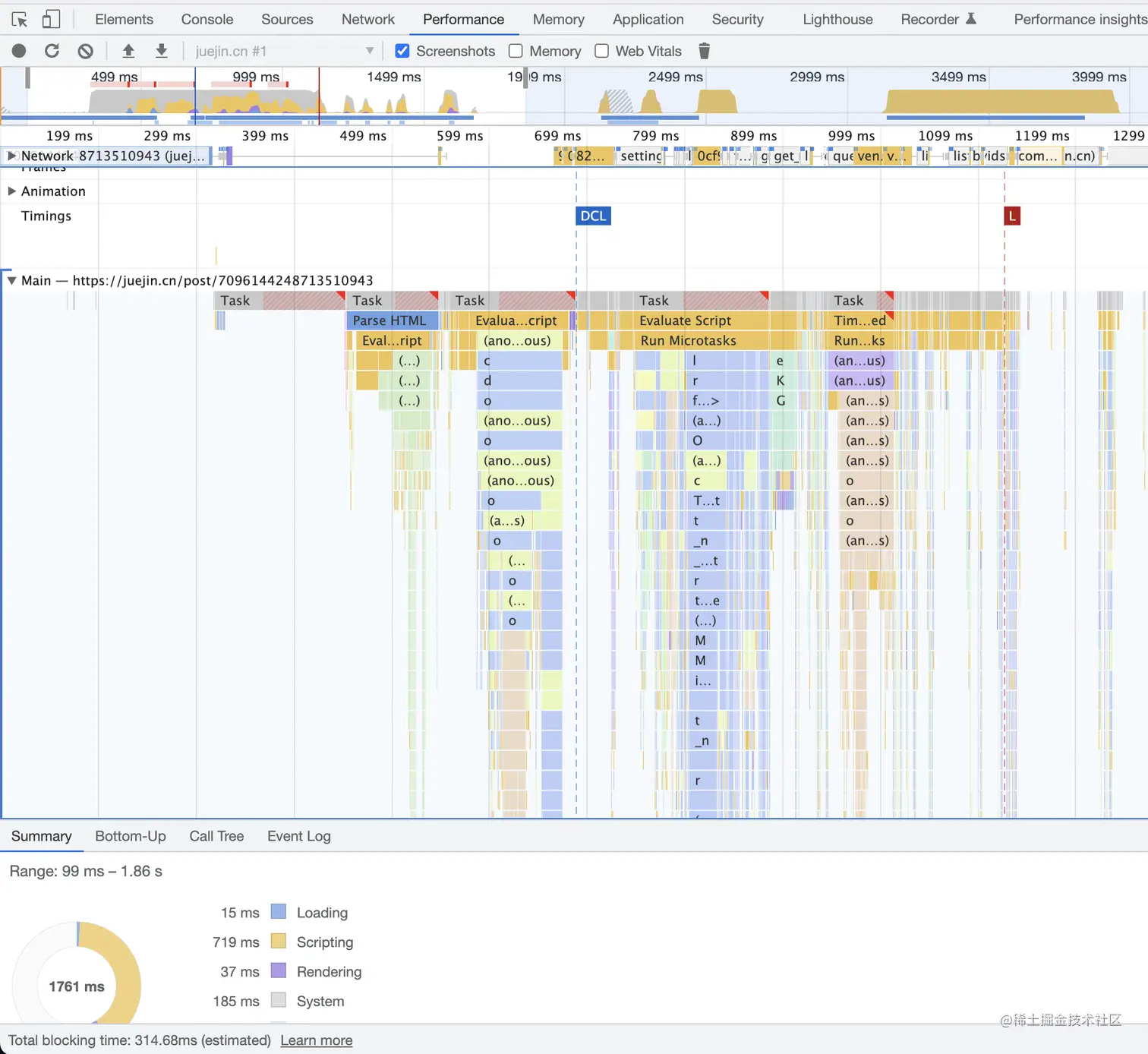Viewport: 1148px width, 1054px height.
Task: Click the f...> function flame bar
Action: (x=706, y=401)
